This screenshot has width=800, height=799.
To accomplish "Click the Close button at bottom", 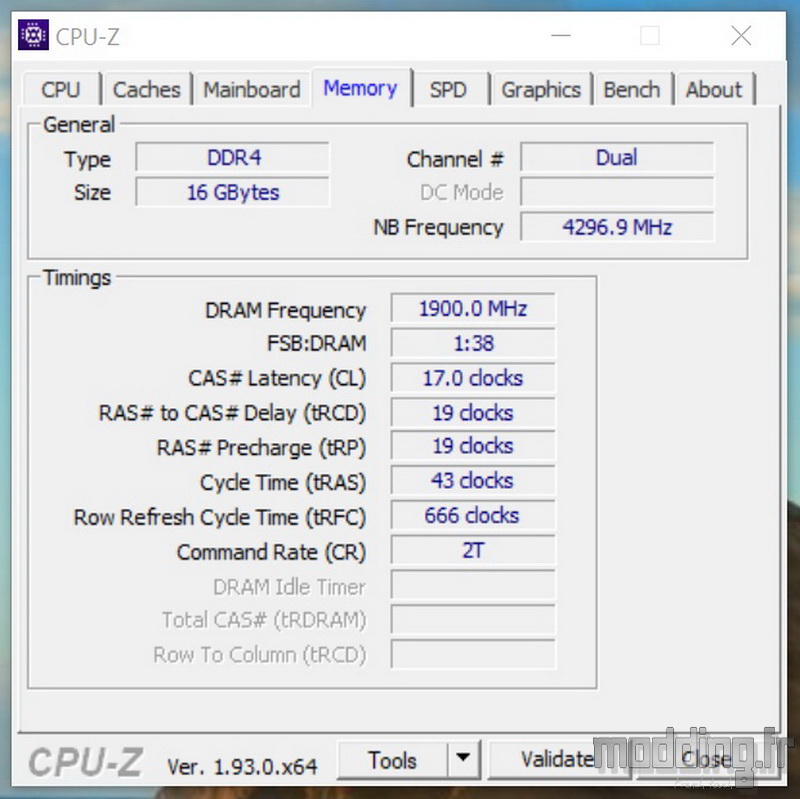I will 707,759.
